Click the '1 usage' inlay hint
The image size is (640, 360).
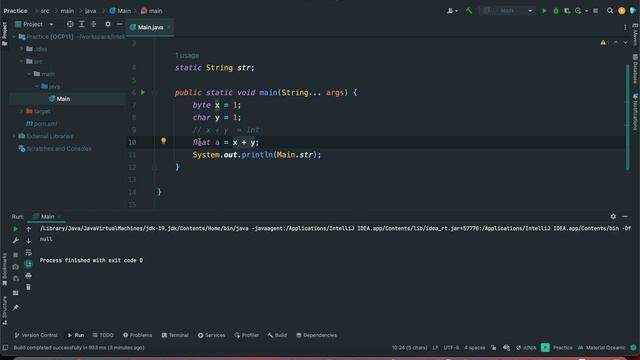coord(187,56)
